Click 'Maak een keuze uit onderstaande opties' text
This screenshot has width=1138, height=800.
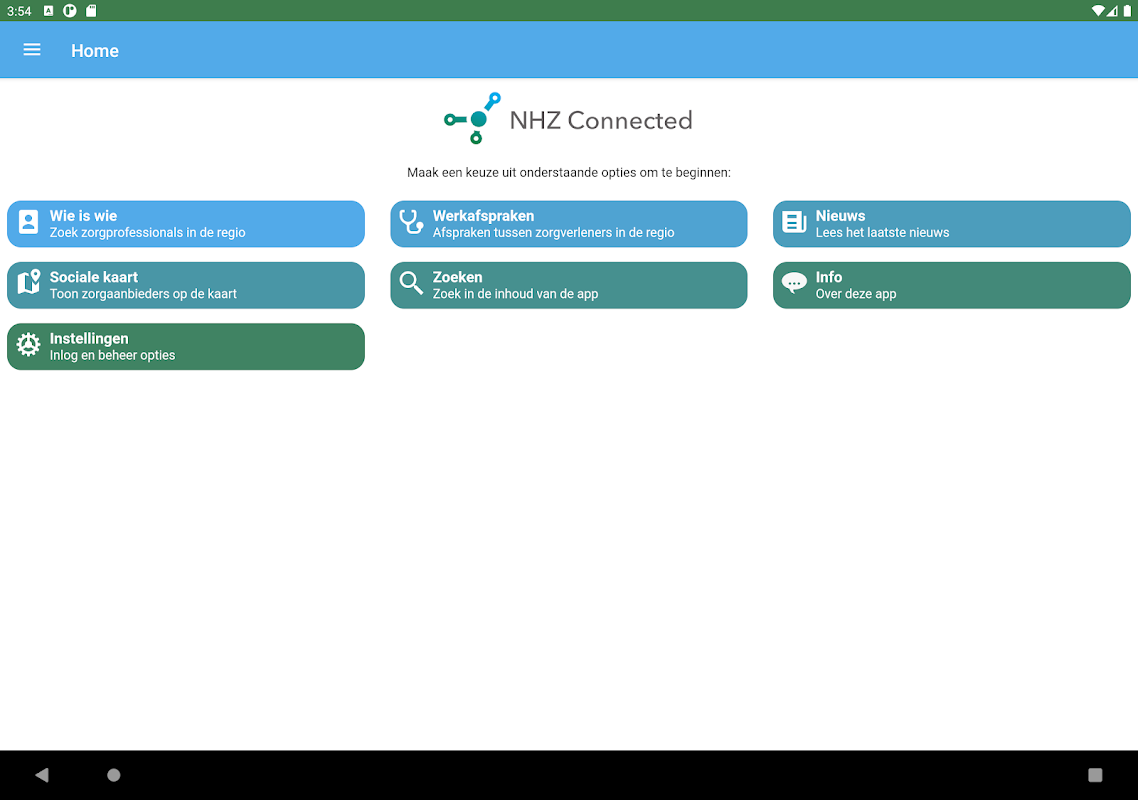pyautogui.click(x=522, y=172)
